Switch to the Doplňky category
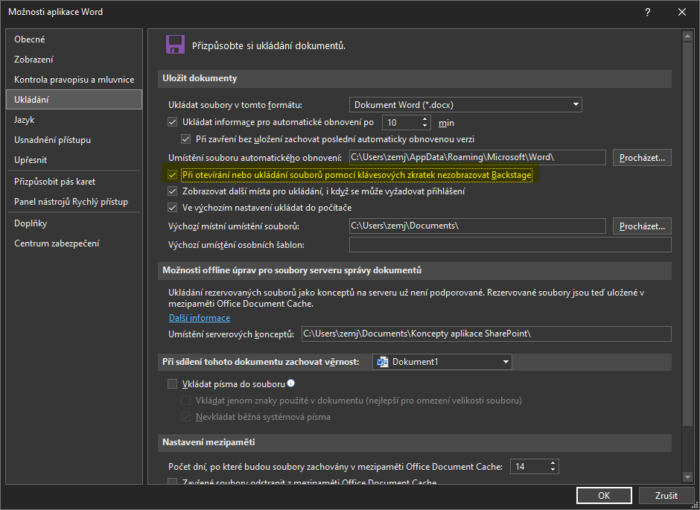The height and width of the screenshot is (510, 700). click(x=74, y=223)
